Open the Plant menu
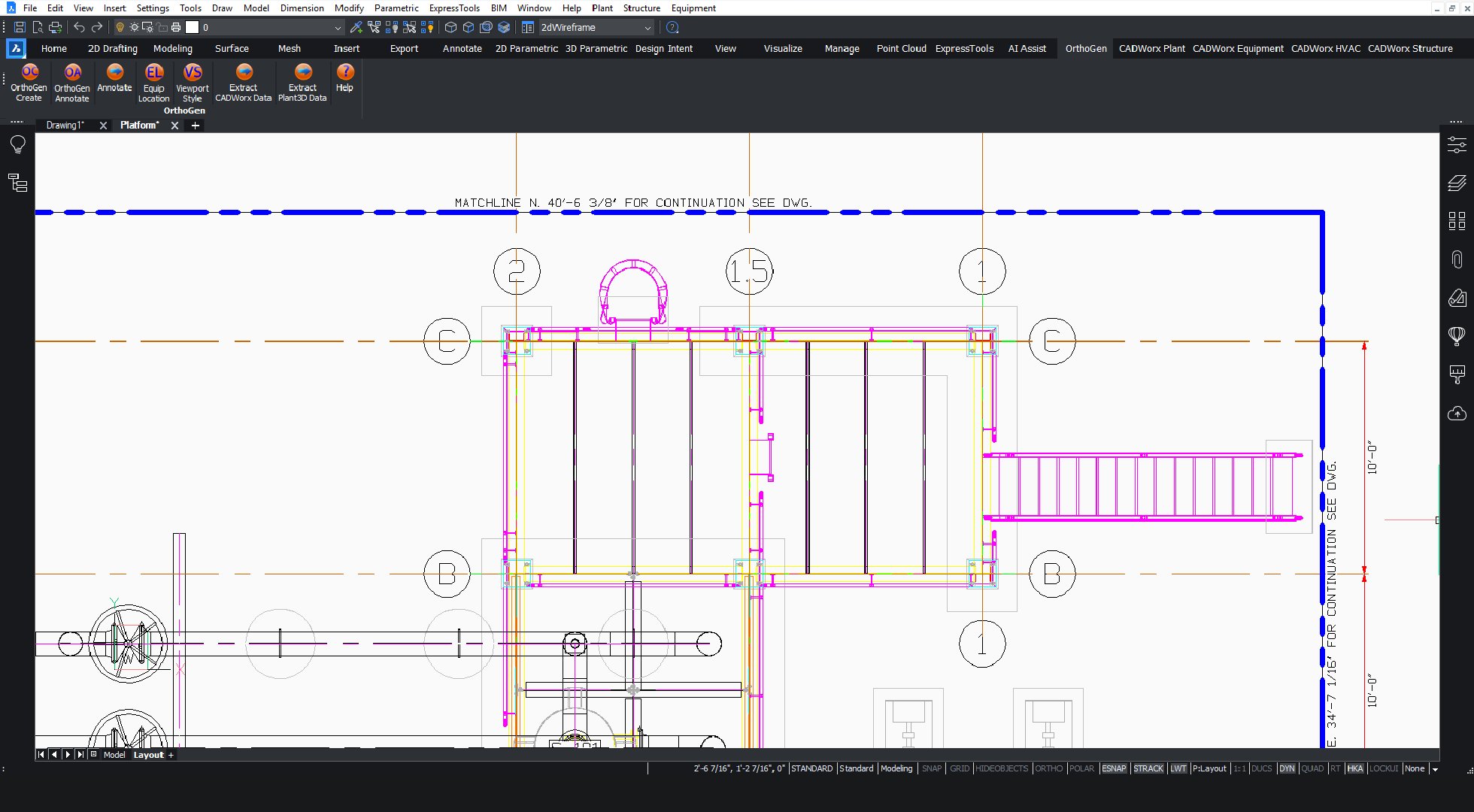Viewport: 1474px width, 812px height. point(602,8)
